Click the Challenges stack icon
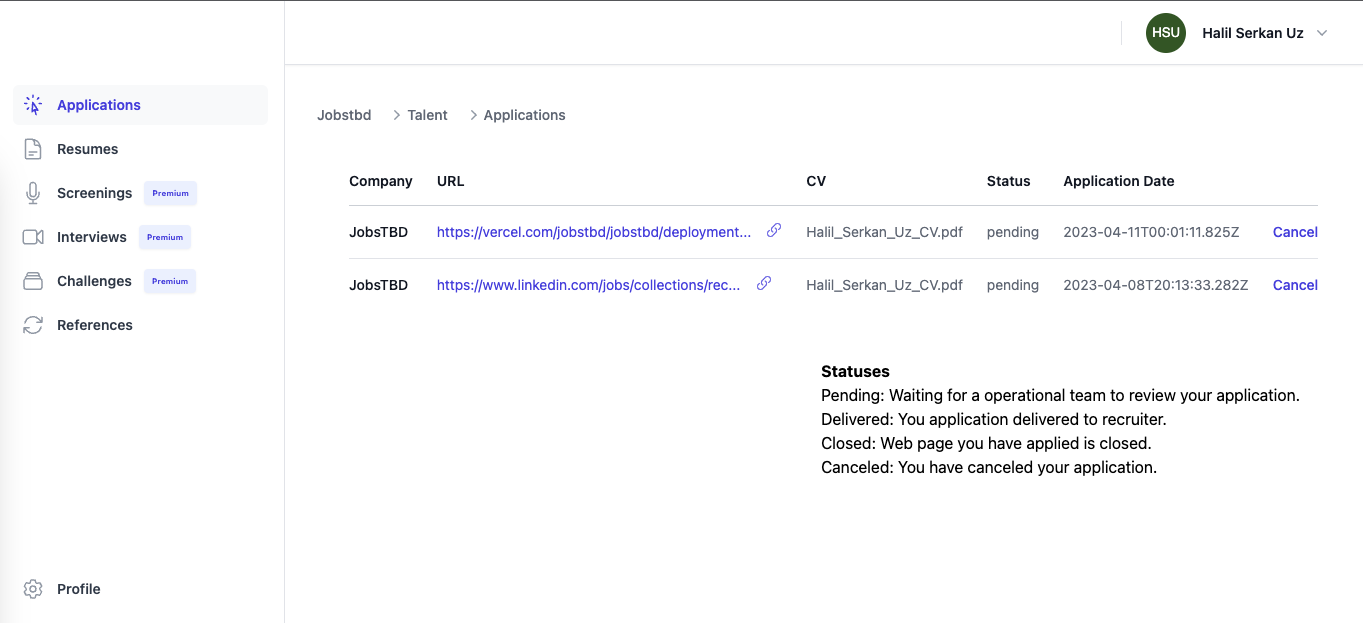This screenshot has height=623, width=1363. coord(33,281)
